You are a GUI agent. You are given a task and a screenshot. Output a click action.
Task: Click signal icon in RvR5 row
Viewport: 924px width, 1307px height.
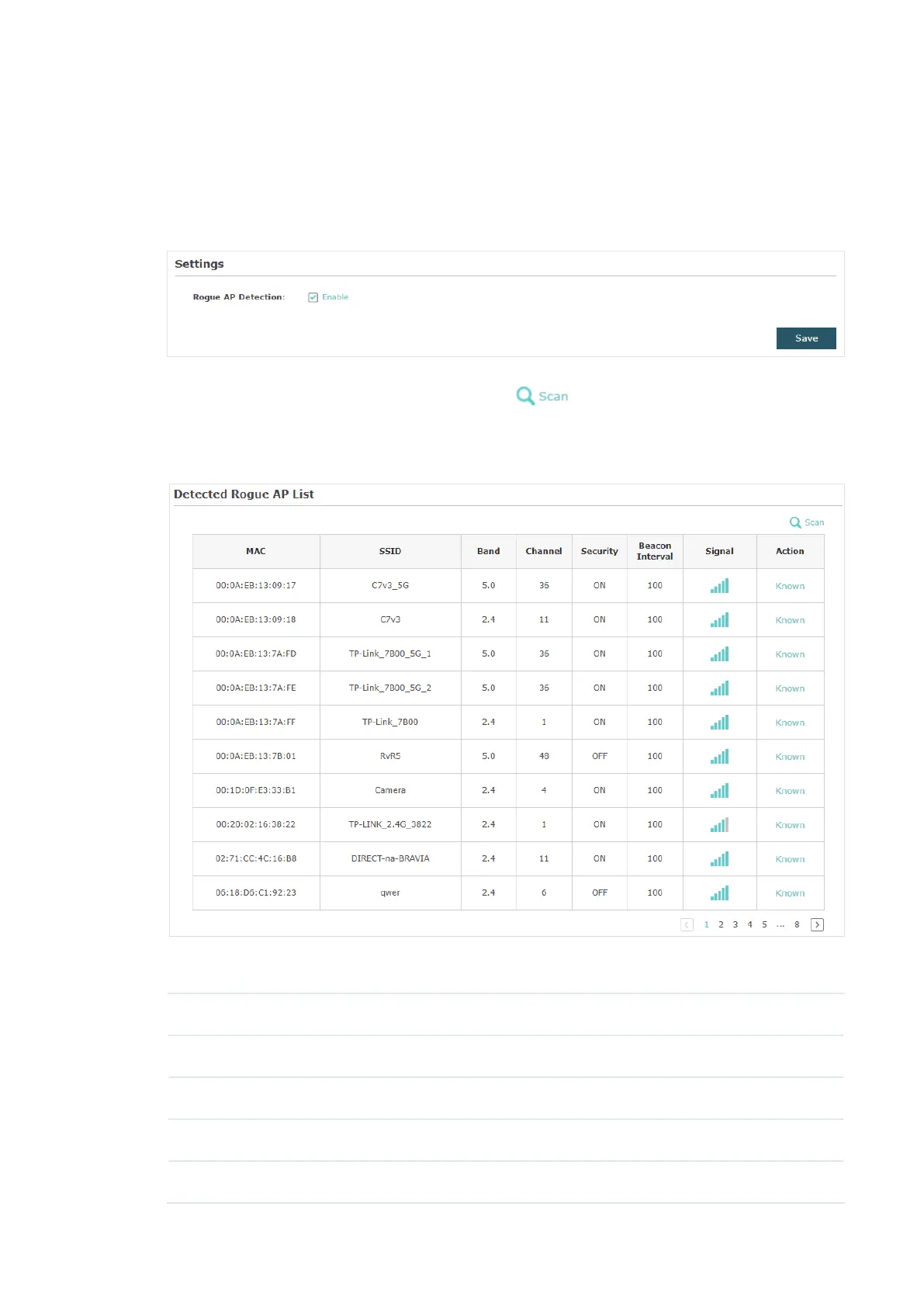(x=719, y=757)
